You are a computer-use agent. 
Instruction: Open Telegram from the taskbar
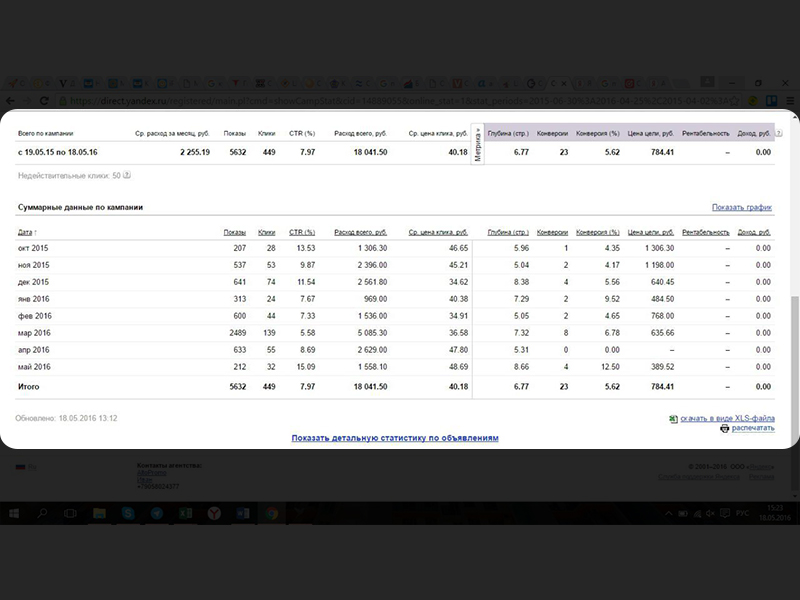pyautogui.click(x=157, y=513)
